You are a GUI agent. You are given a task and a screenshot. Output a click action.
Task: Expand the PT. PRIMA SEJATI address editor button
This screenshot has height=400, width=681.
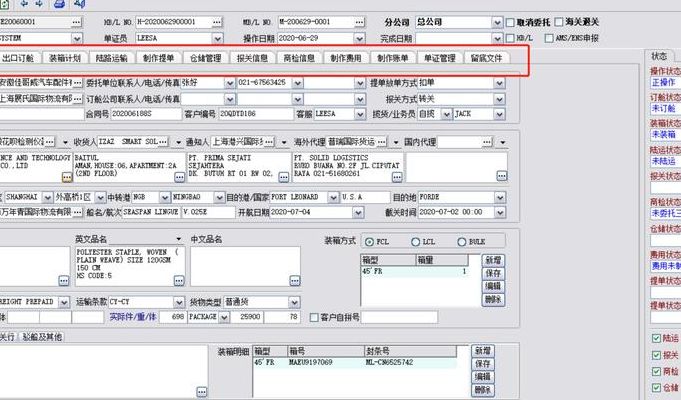[284, 177]
